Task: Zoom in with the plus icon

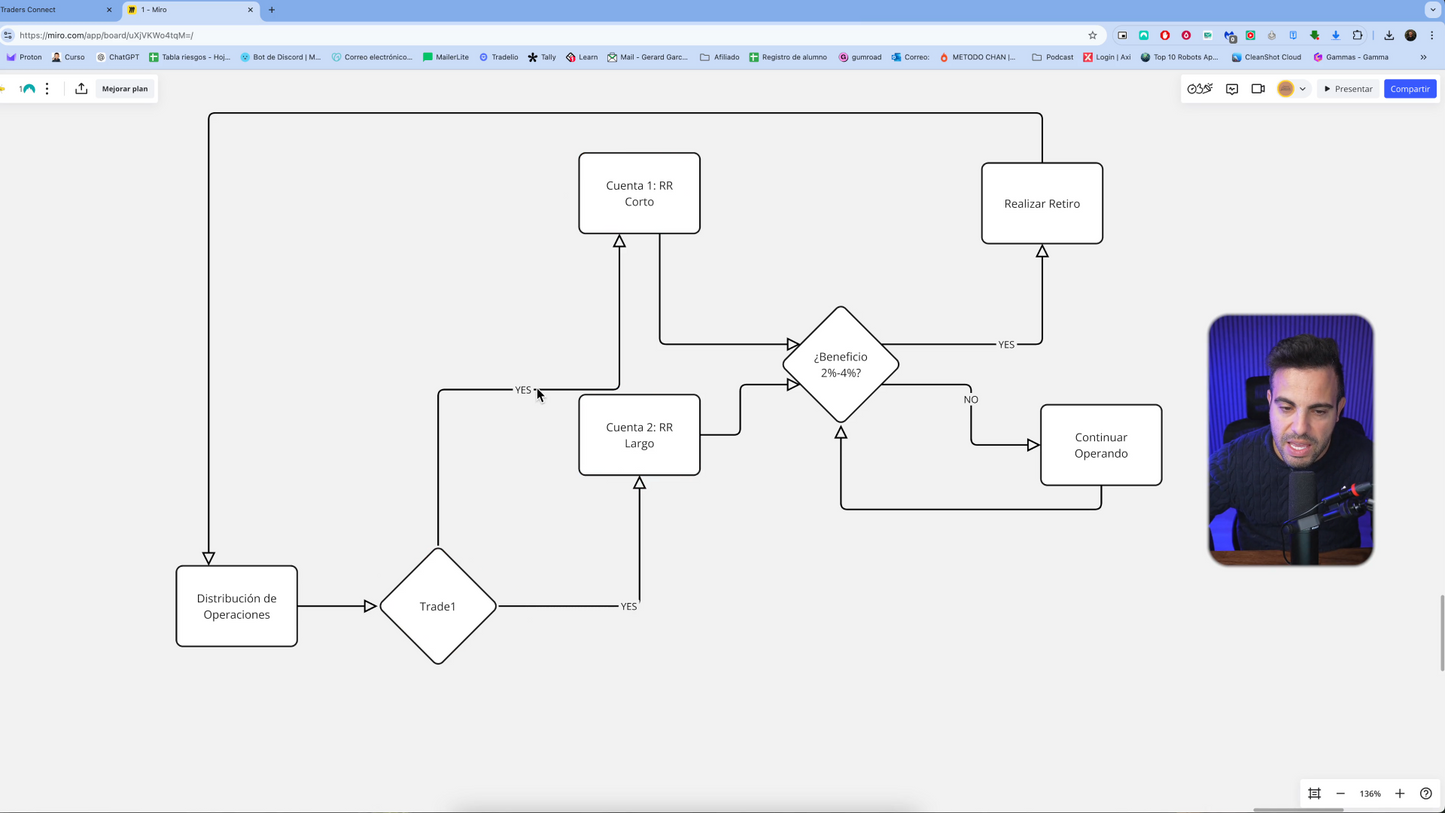Action: 1400,793
